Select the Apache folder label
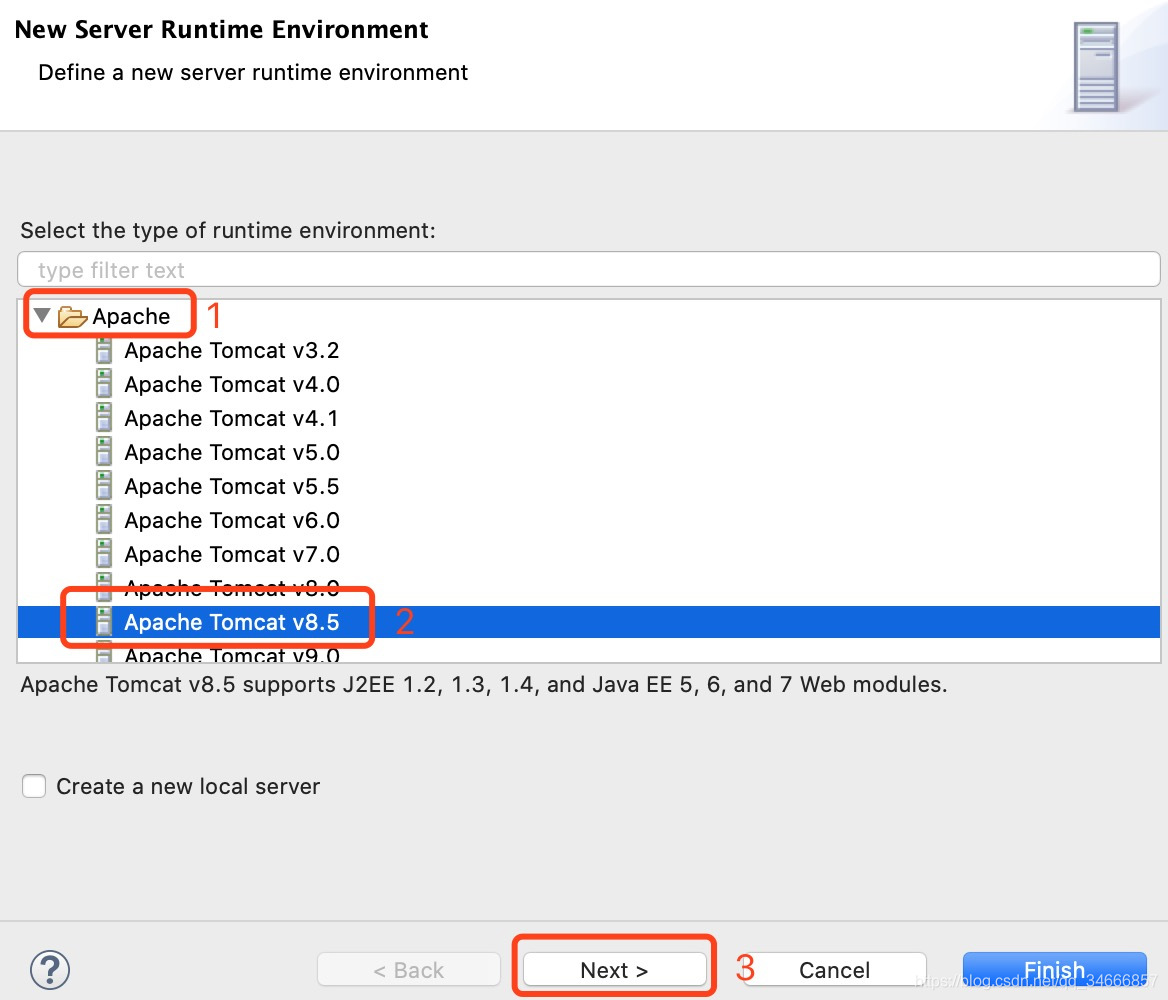Screen dimensions: 1168x1000 click(131, 317)
